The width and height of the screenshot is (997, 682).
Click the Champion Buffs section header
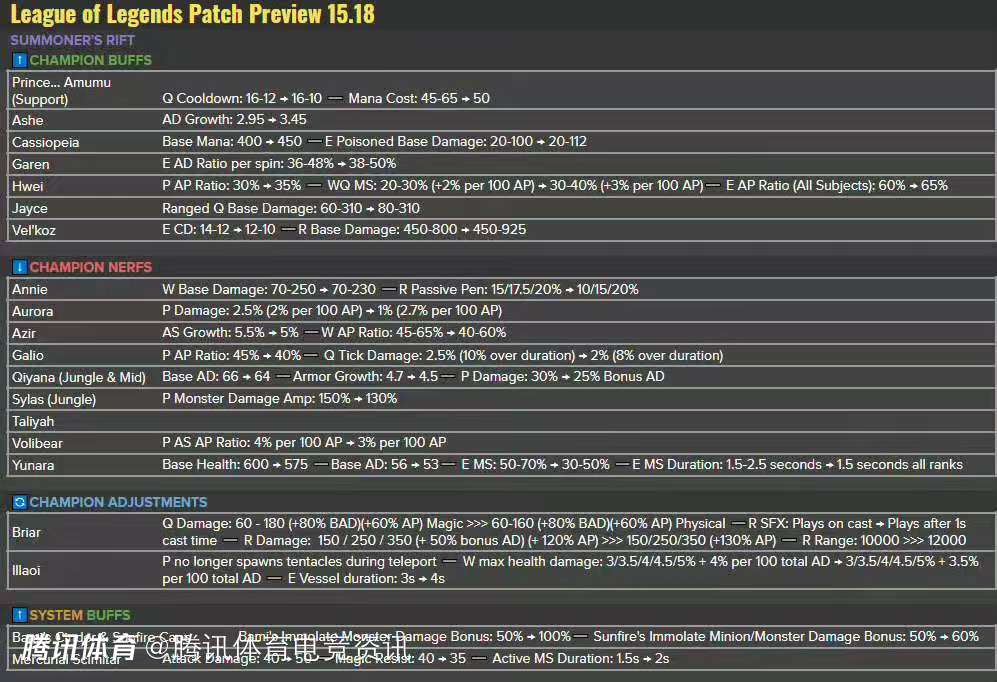click(90, 60)
